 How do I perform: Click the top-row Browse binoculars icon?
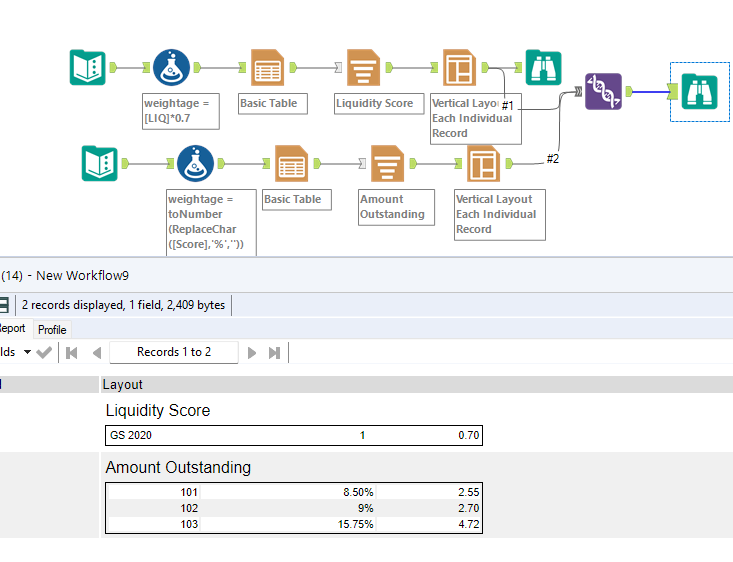[543, 67]
